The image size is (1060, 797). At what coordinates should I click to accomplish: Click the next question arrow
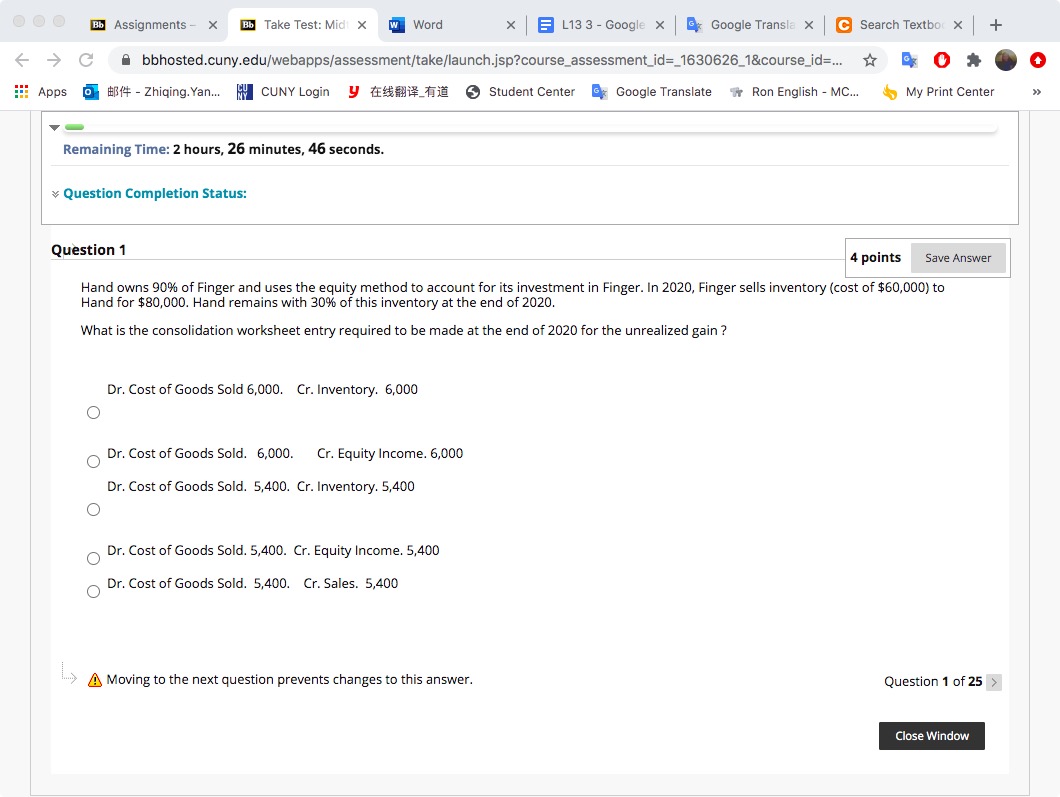click(994, 681)
